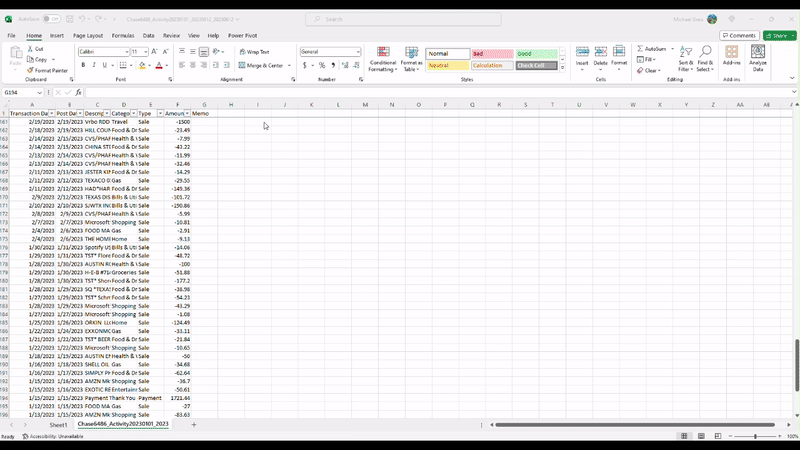This screenshot has width=800, height=450.
Task: Open the font size dropdown
Action: pos(146,52)
